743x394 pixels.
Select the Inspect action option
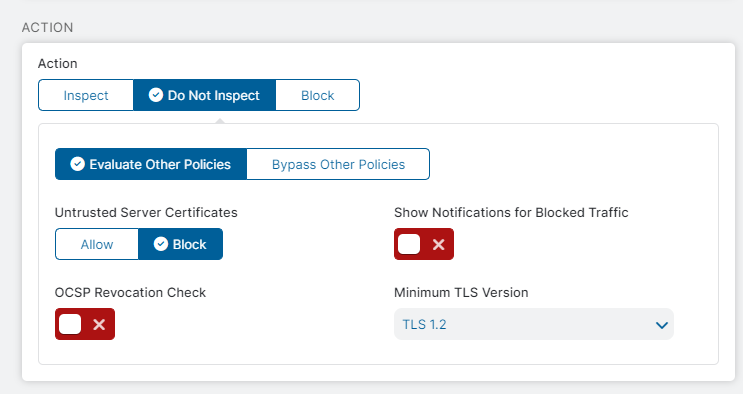(86, 95)
